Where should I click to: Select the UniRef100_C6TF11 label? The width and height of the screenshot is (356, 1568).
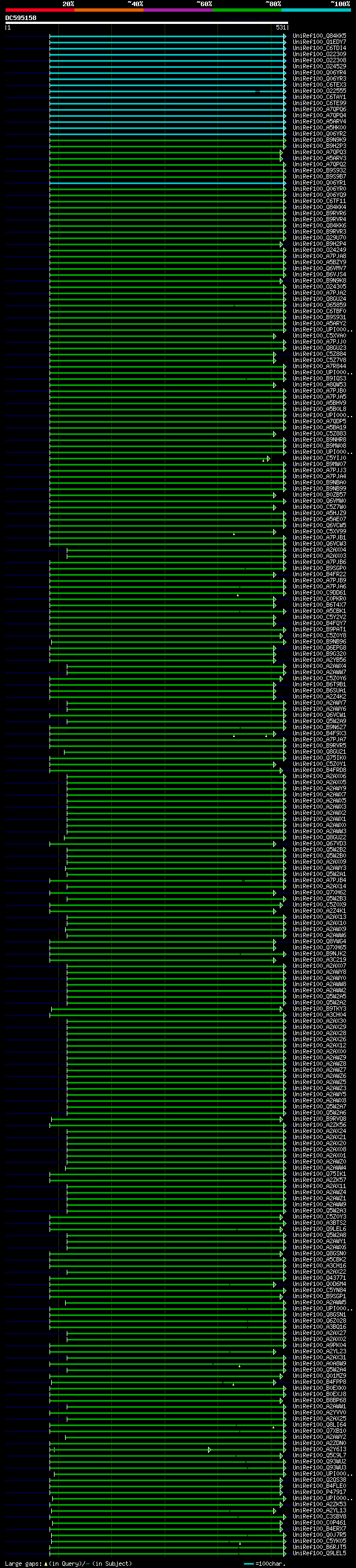tap(319, 201)
